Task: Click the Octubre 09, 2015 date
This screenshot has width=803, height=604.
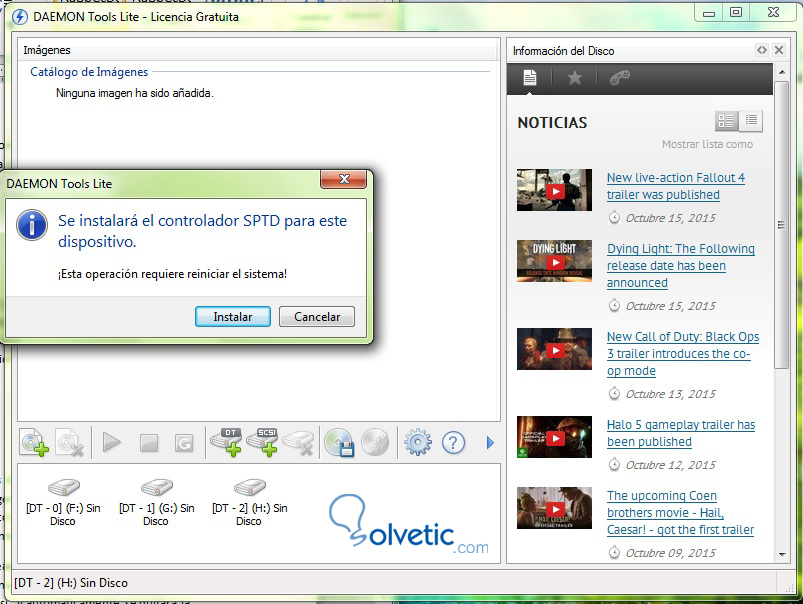Action: [x=670, y=553]
